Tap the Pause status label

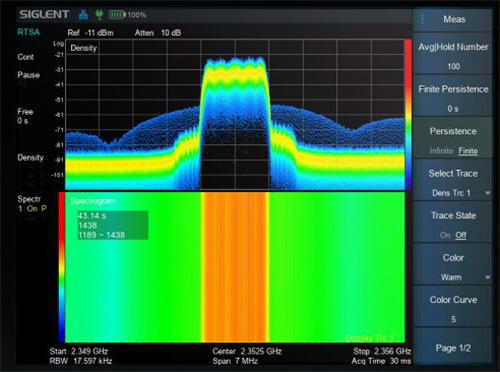tap(28, 75)
